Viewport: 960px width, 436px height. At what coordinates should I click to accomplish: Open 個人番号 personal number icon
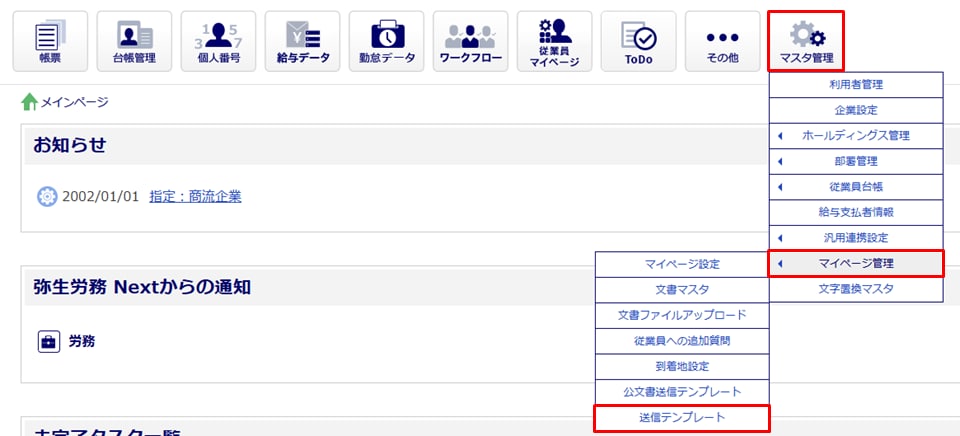click(217, 41)
